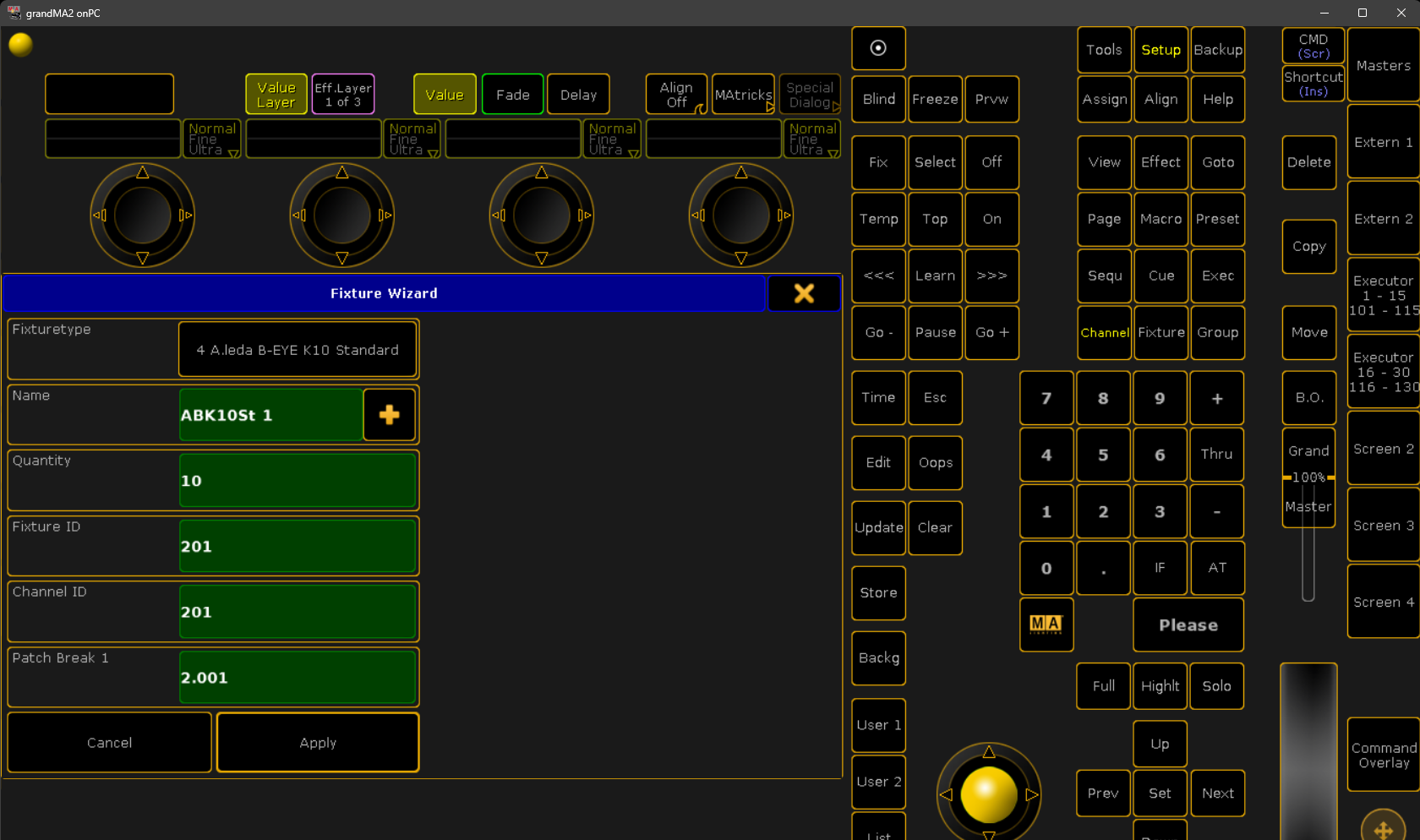
Task: Toggle the B.O. blackout key
Action: (x=1308, y=397)
